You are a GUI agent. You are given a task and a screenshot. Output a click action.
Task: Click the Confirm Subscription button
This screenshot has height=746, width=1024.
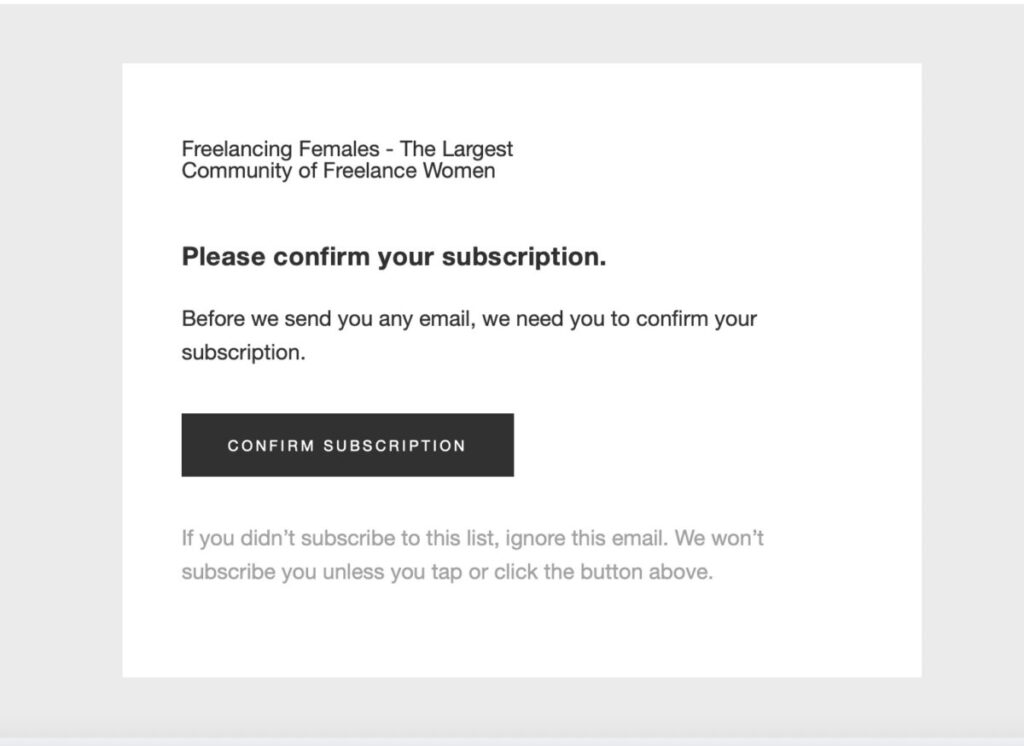click(x=347, y=445)
